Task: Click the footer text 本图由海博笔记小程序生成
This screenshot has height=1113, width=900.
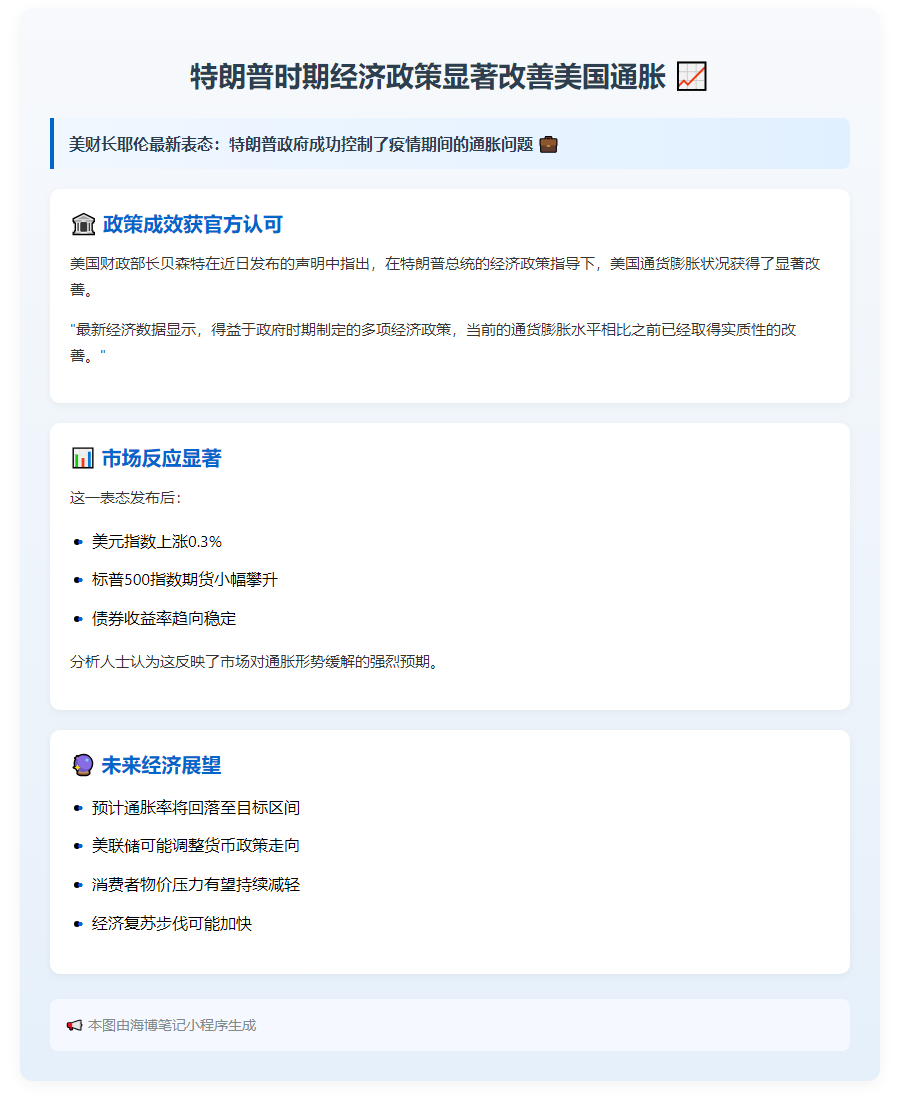Action: (172, 1026)
